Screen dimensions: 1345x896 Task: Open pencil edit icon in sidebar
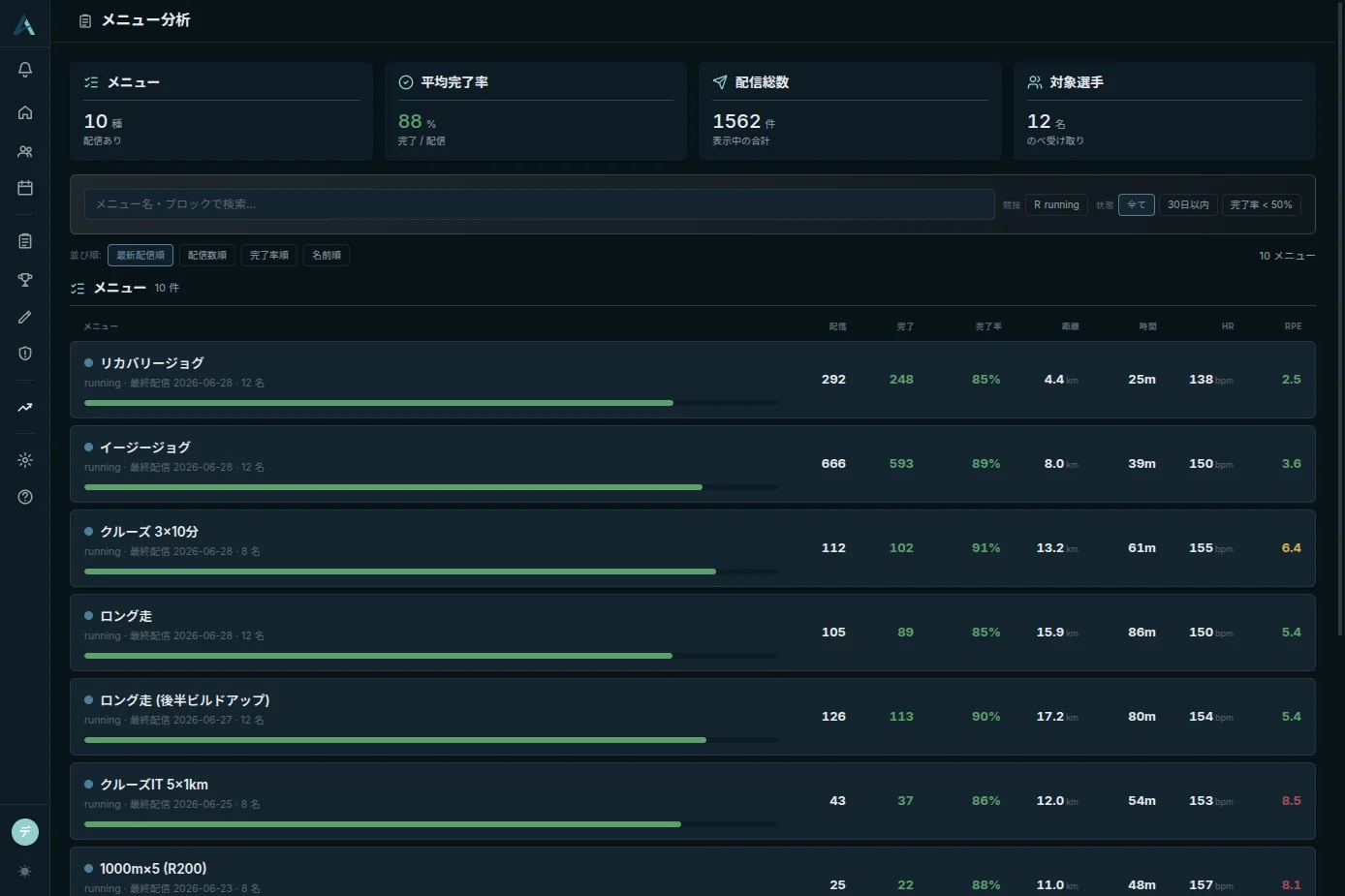coord(25,317)
